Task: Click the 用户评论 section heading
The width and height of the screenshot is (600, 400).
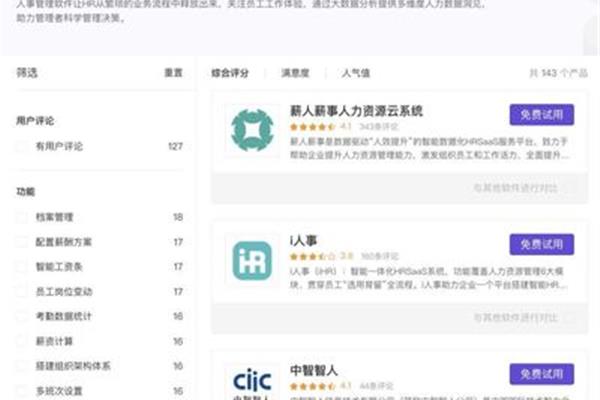Action: tap(35, 121)
